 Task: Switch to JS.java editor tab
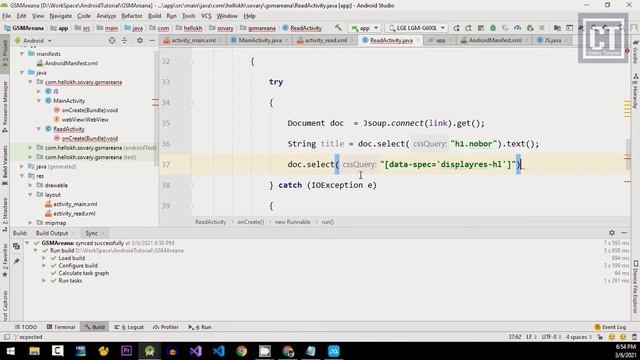pyautogui.click(x=553, y=40)
